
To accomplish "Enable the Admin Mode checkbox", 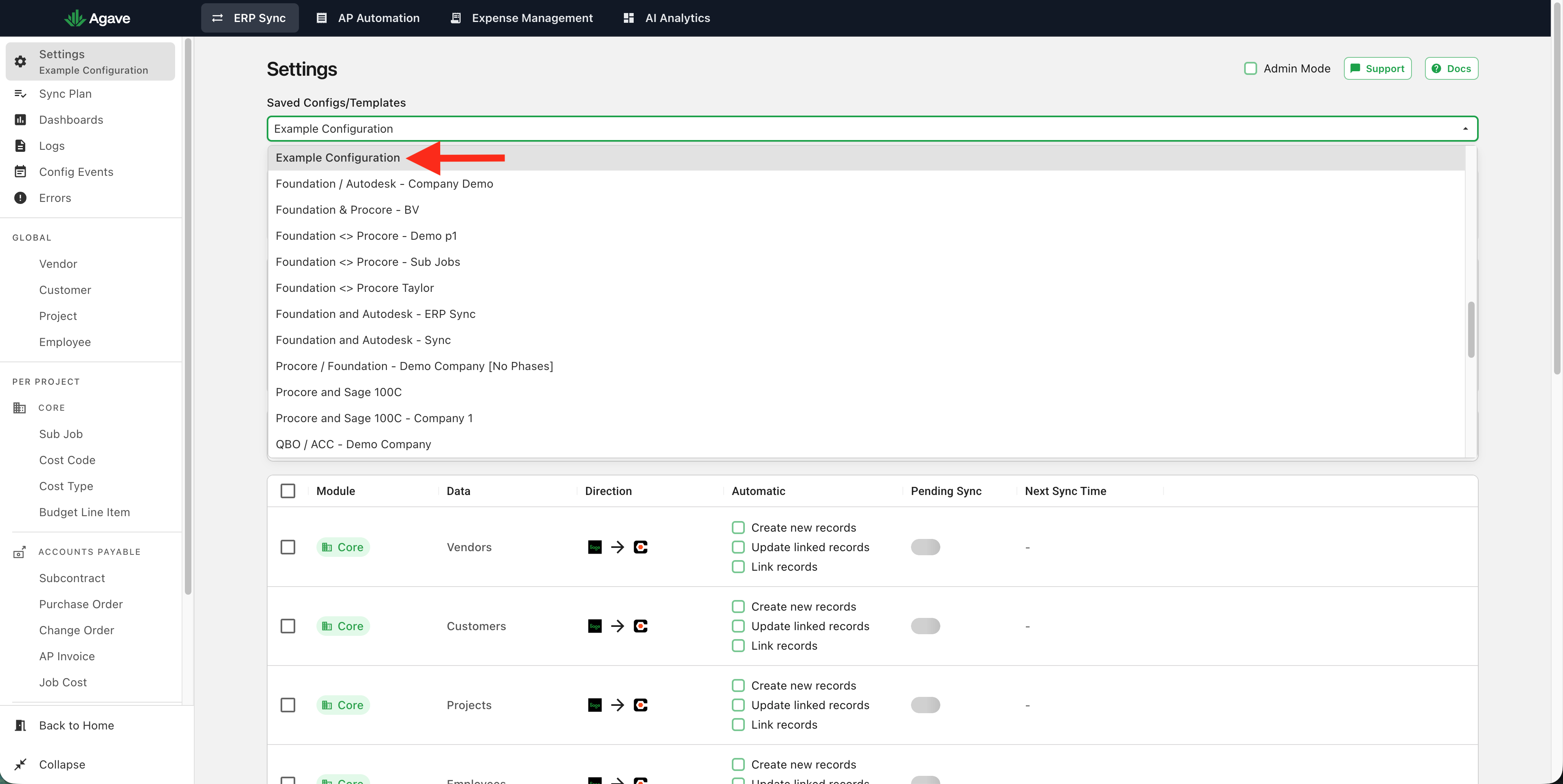I will tap(1250, 68).
